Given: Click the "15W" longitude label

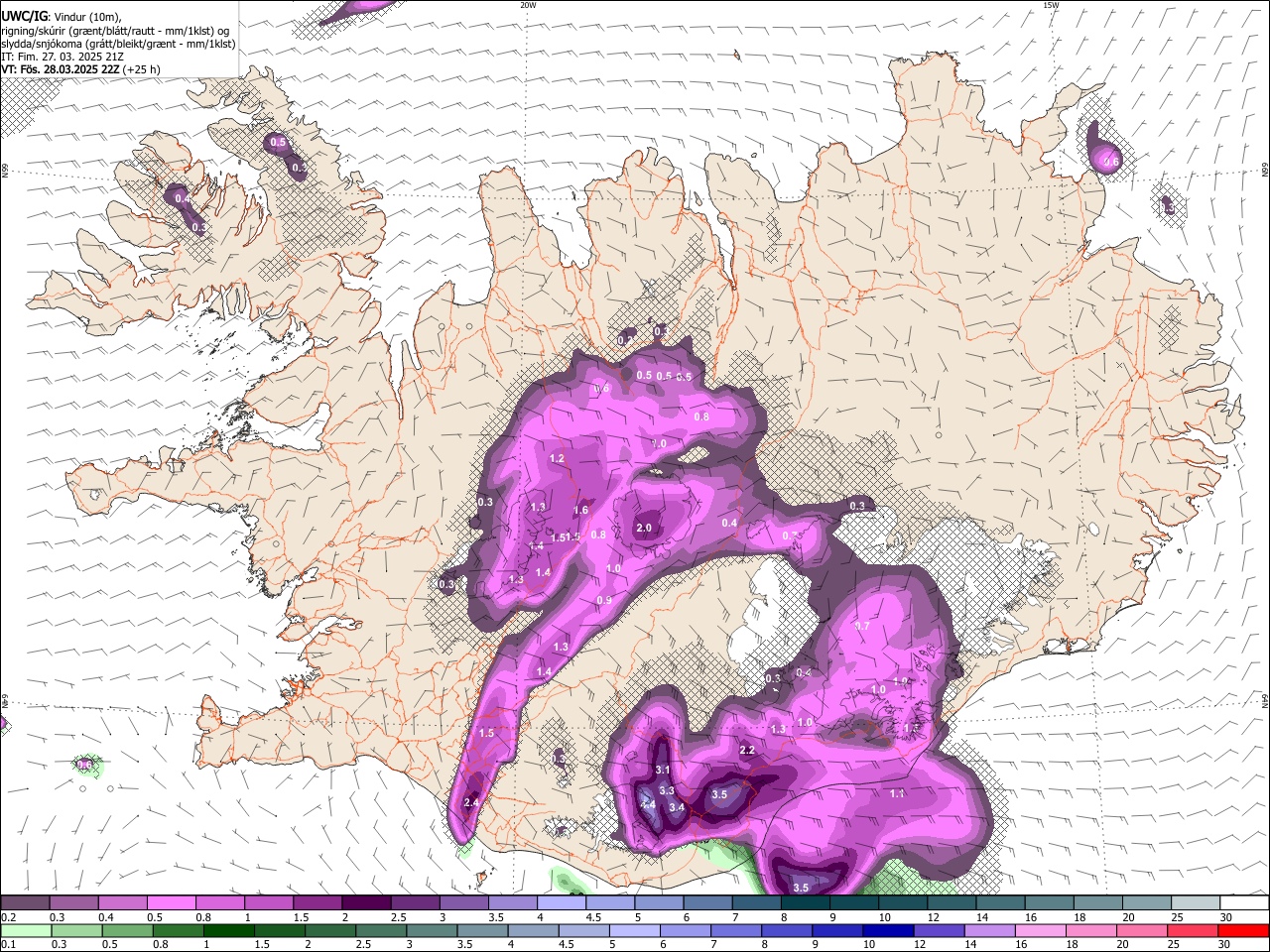Looking at the screenshot, I should point(1051,5).
